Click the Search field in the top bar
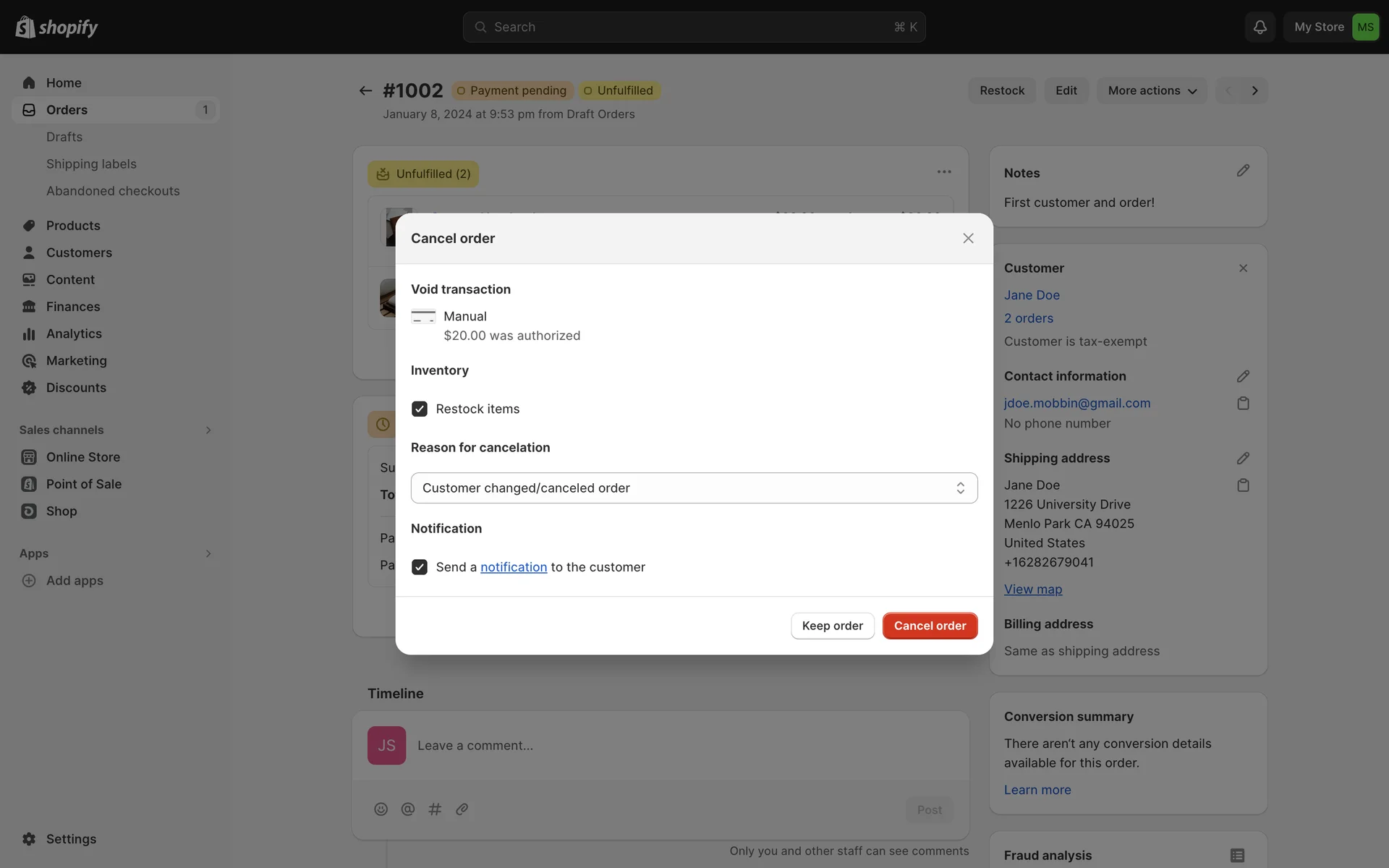This screenshot has height=868, width=1389. click(x=694, y=27)
